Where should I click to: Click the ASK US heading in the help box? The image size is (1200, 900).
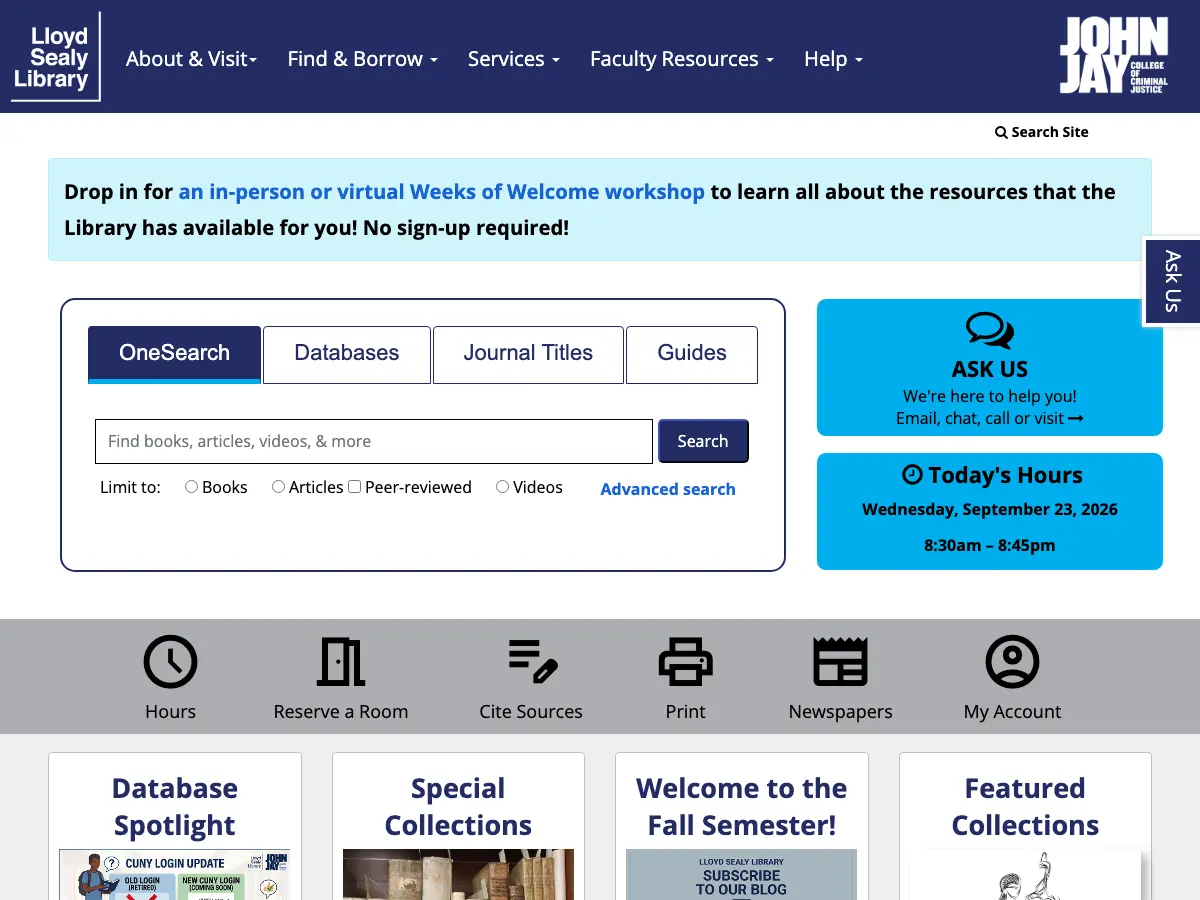[x=990, y=369]
